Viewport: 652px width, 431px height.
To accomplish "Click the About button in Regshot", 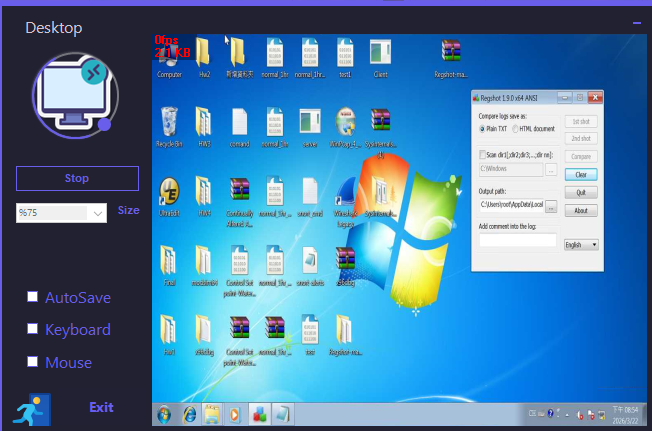I will [581, 210].
